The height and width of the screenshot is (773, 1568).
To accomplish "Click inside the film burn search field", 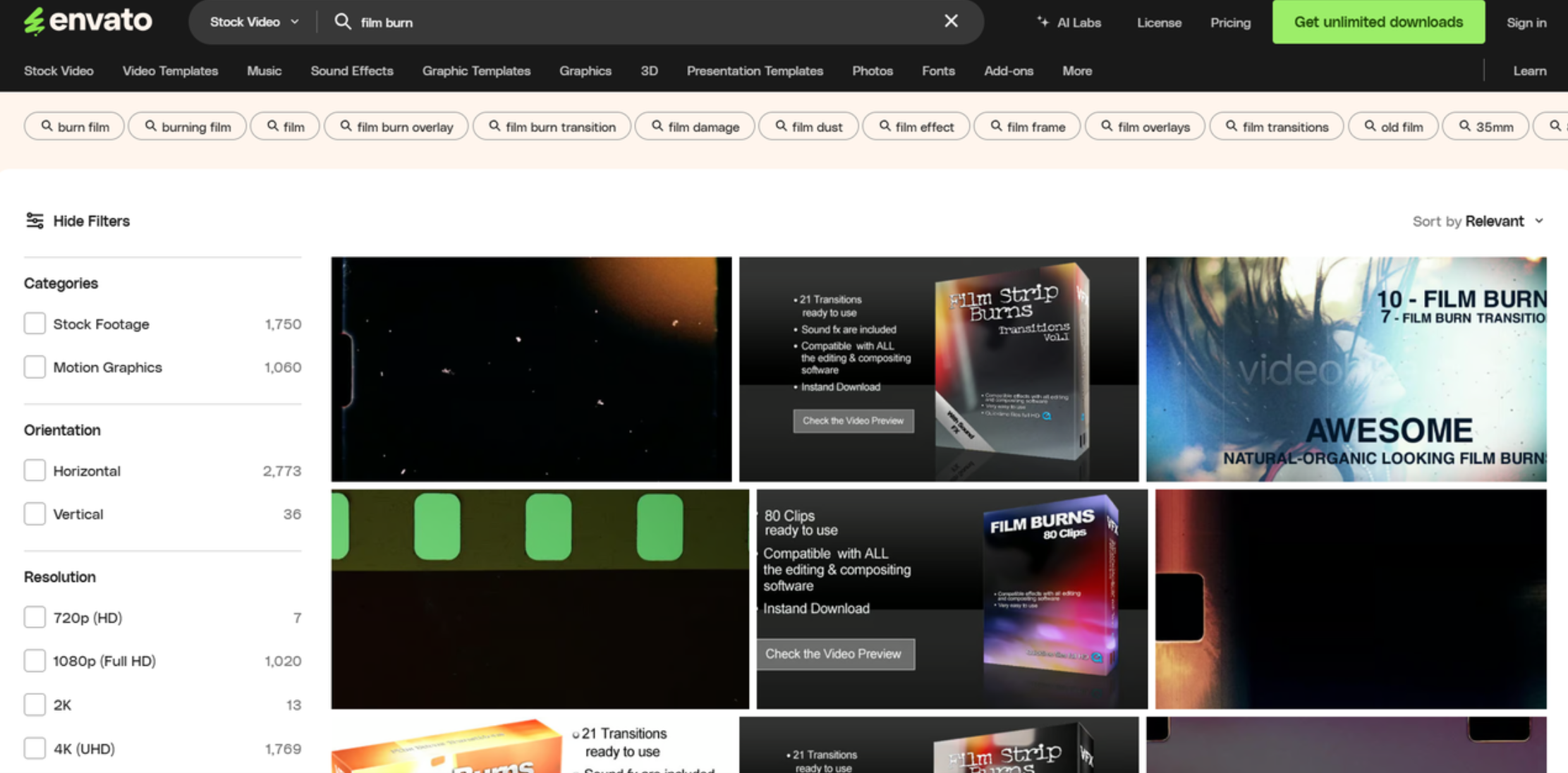I will 635,23.
